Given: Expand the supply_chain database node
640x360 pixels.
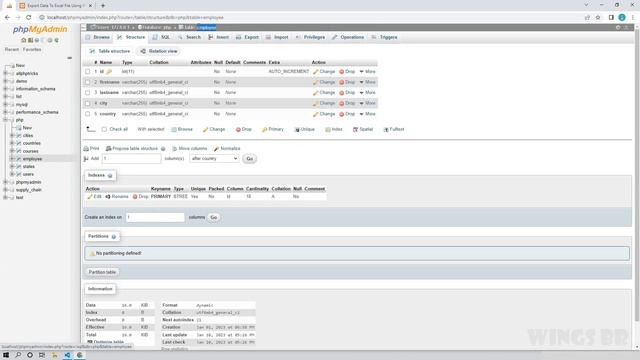Looking at the screenshot, I should pos(5,190).
